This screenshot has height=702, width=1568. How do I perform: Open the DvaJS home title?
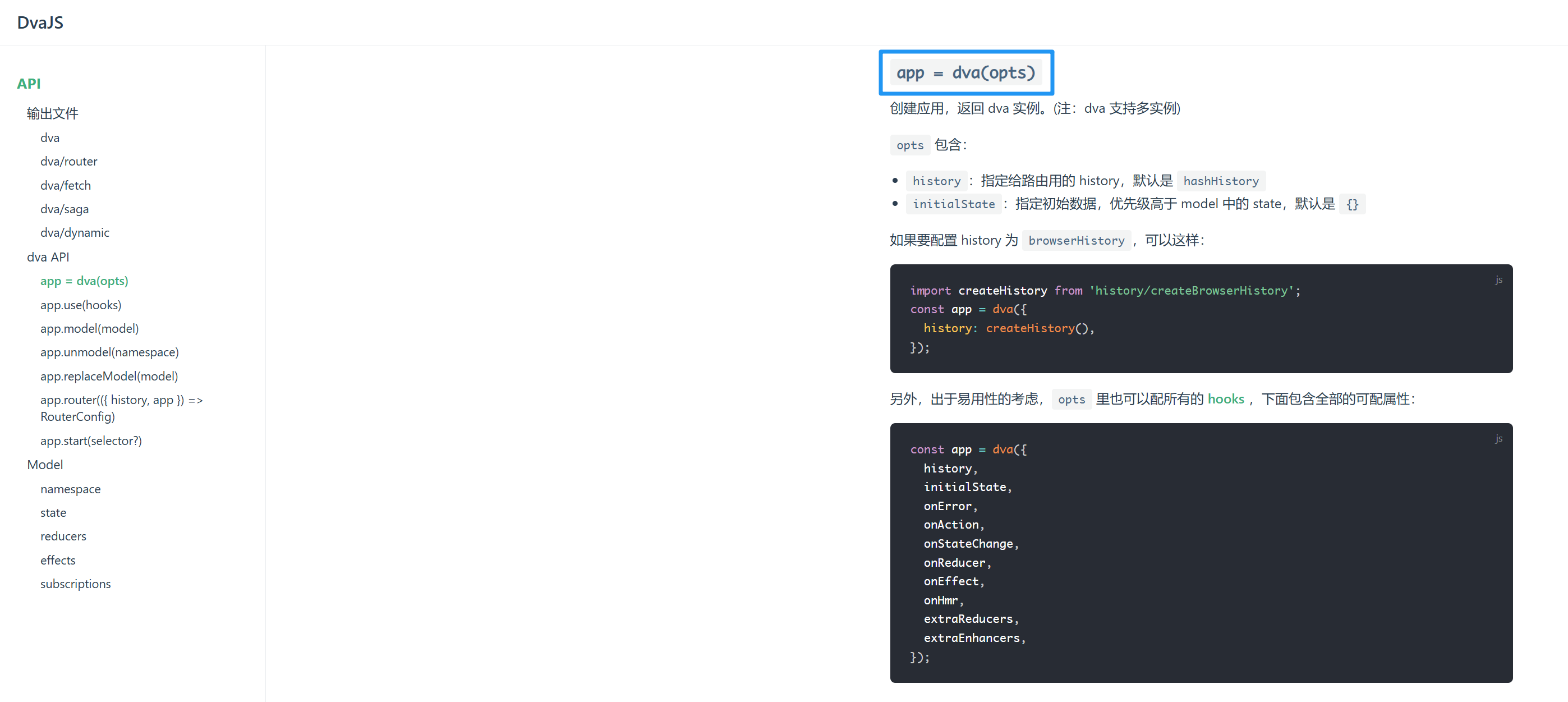click(40, 22)
